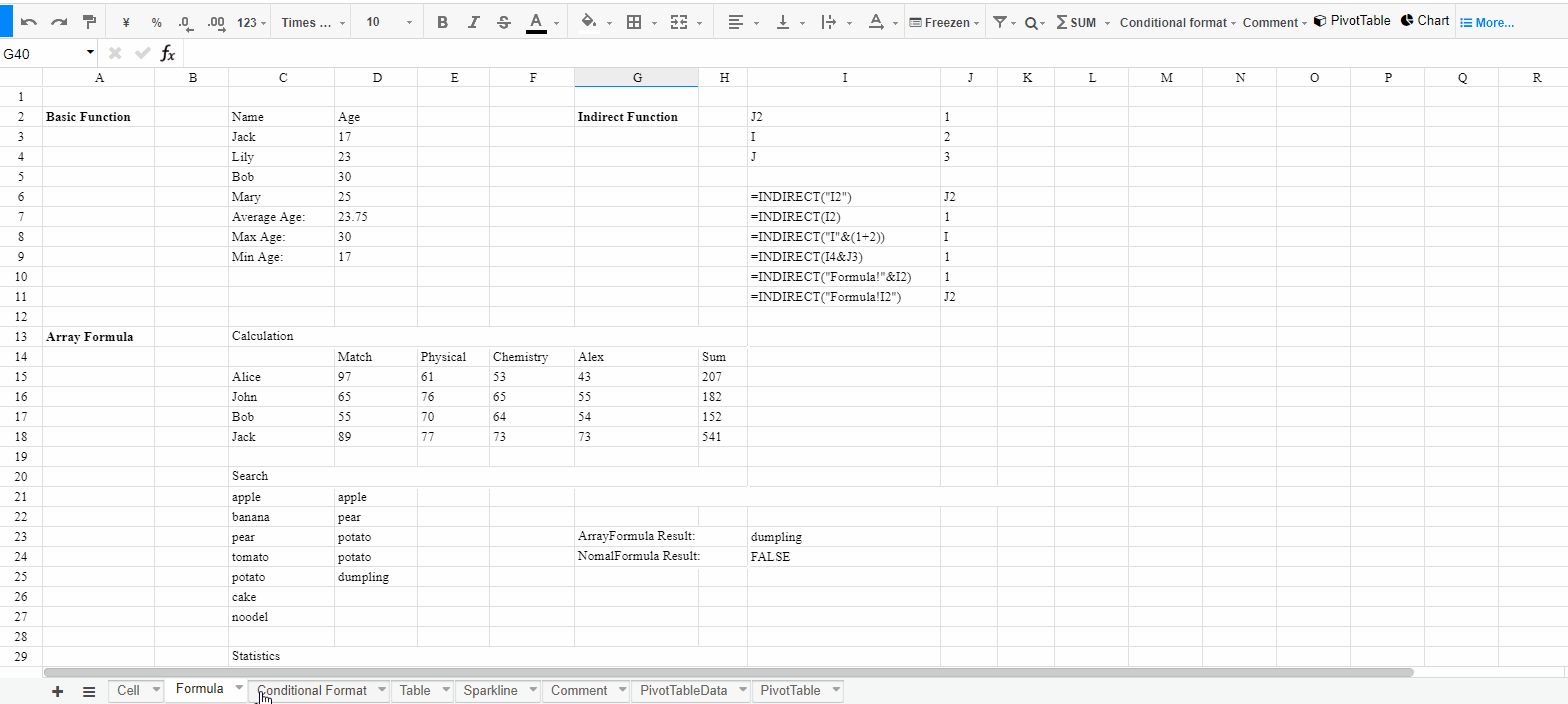Toggle italic formatting
1568x704 pixels.
(473, 22)
